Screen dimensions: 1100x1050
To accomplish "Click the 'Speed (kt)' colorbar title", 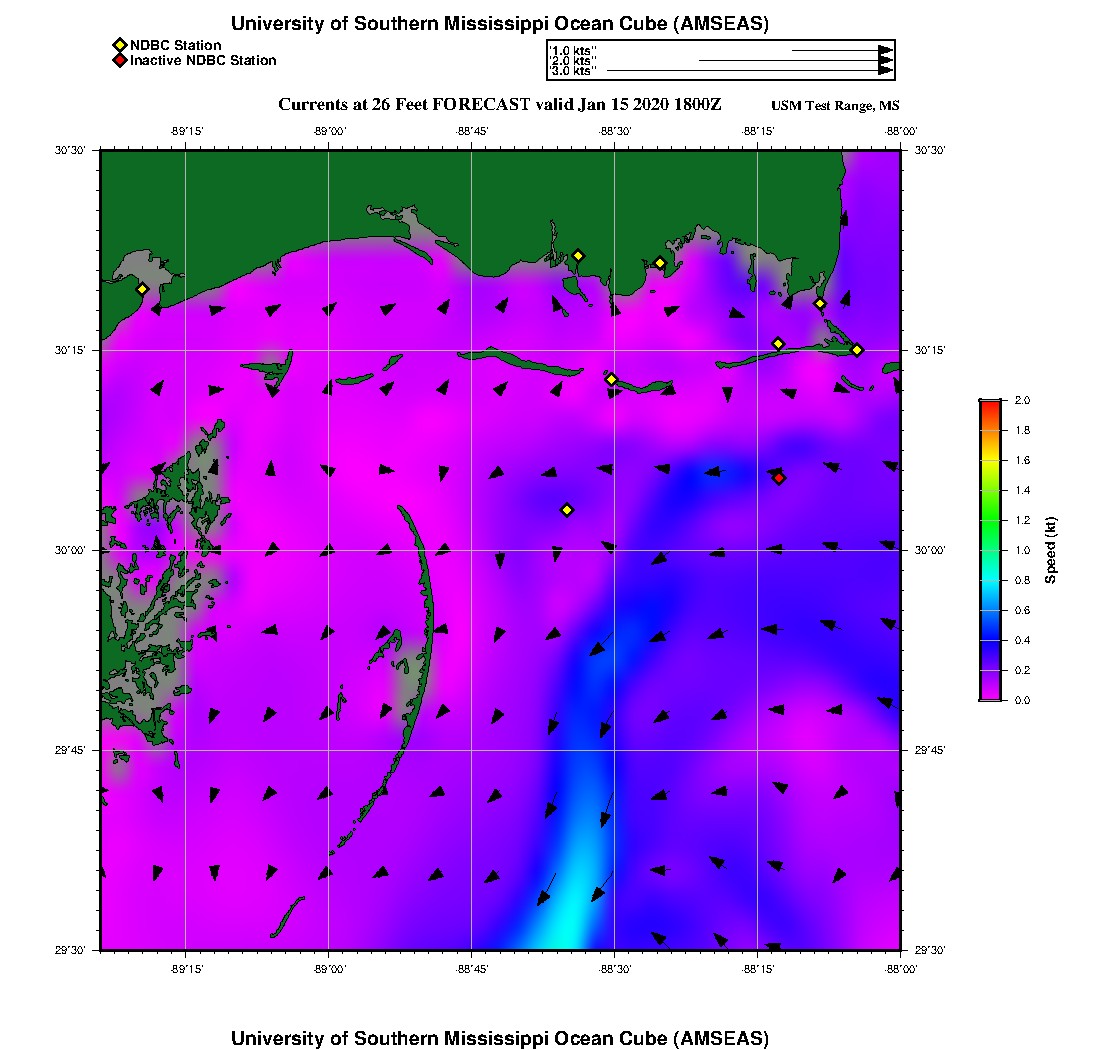I will tap(1049, 551).
